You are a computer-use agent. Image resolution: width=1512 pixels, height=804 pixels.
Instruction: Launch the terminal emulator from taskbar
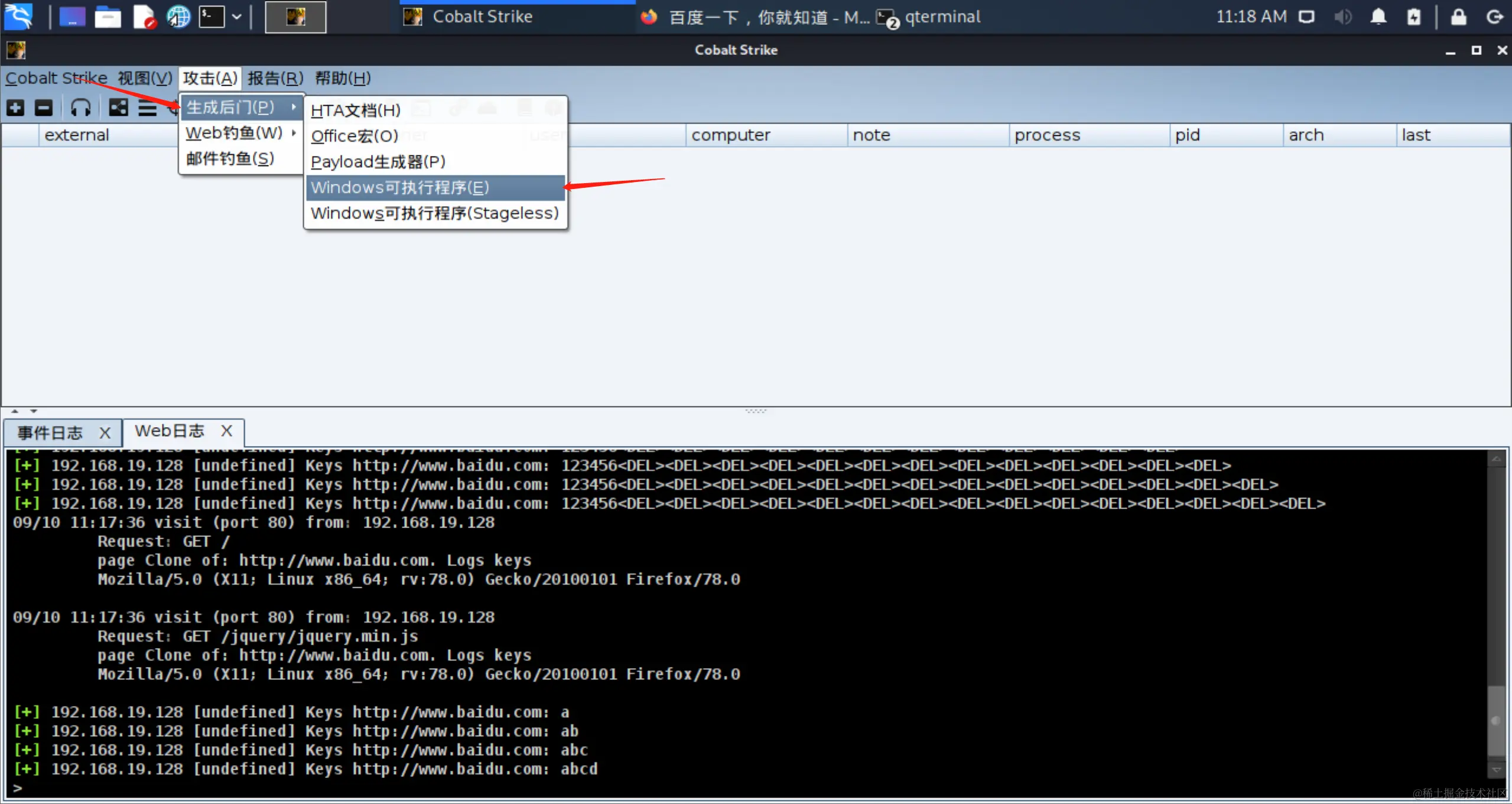(x=212, y=17)
